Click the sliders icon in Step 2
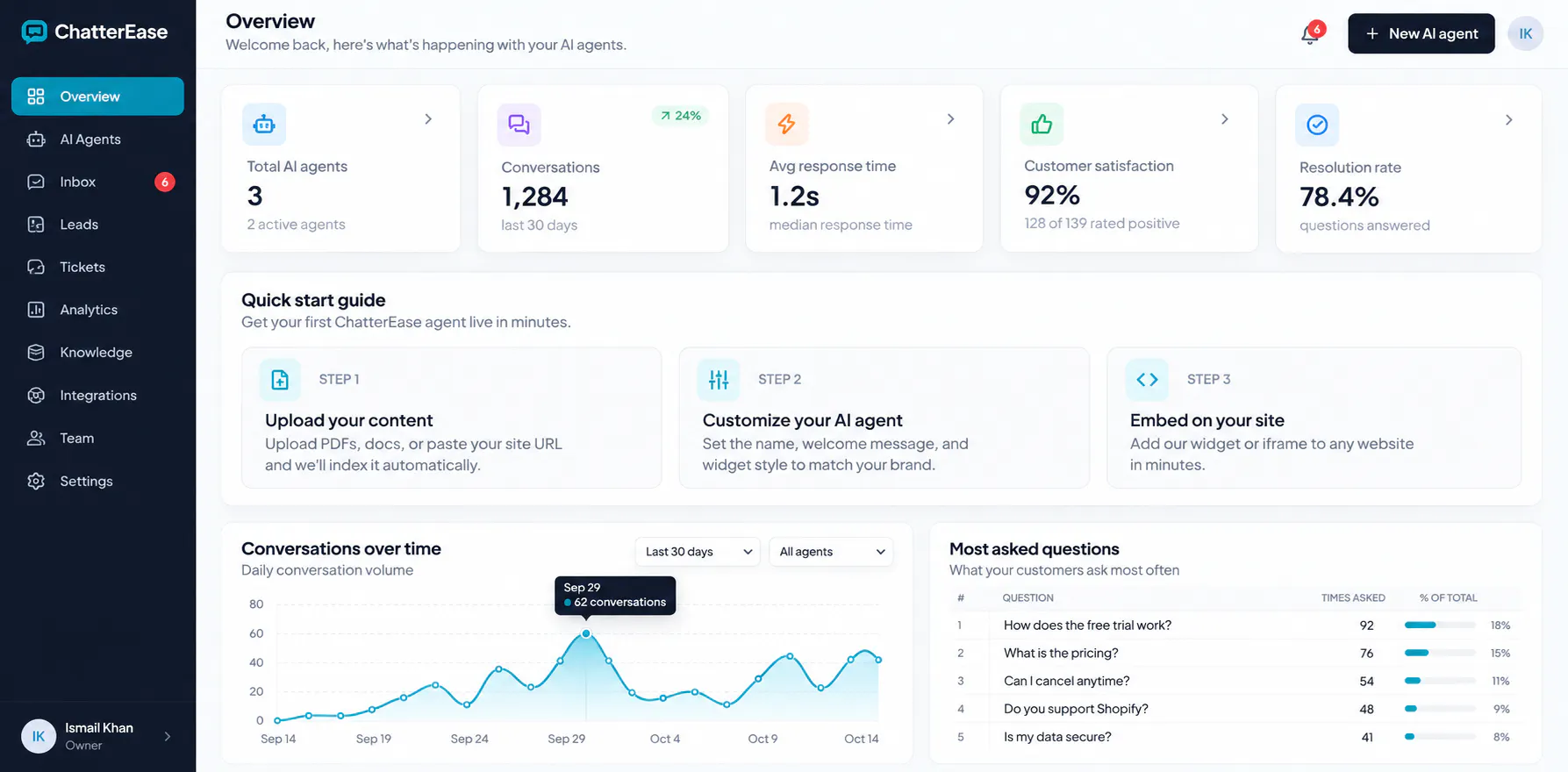 719,380
